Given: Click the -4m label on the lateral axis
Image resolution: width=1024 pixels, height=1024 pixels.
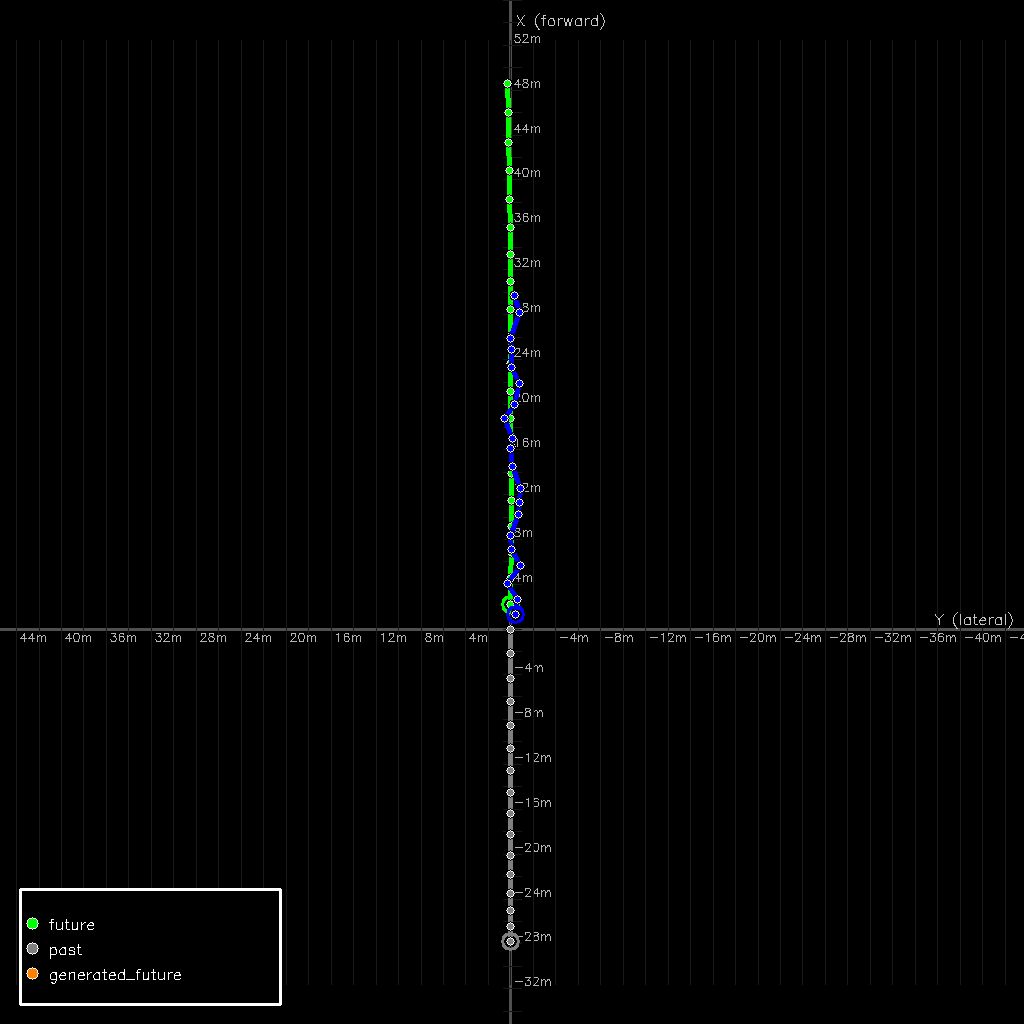Looking at the screenshot, I should 574,637.
